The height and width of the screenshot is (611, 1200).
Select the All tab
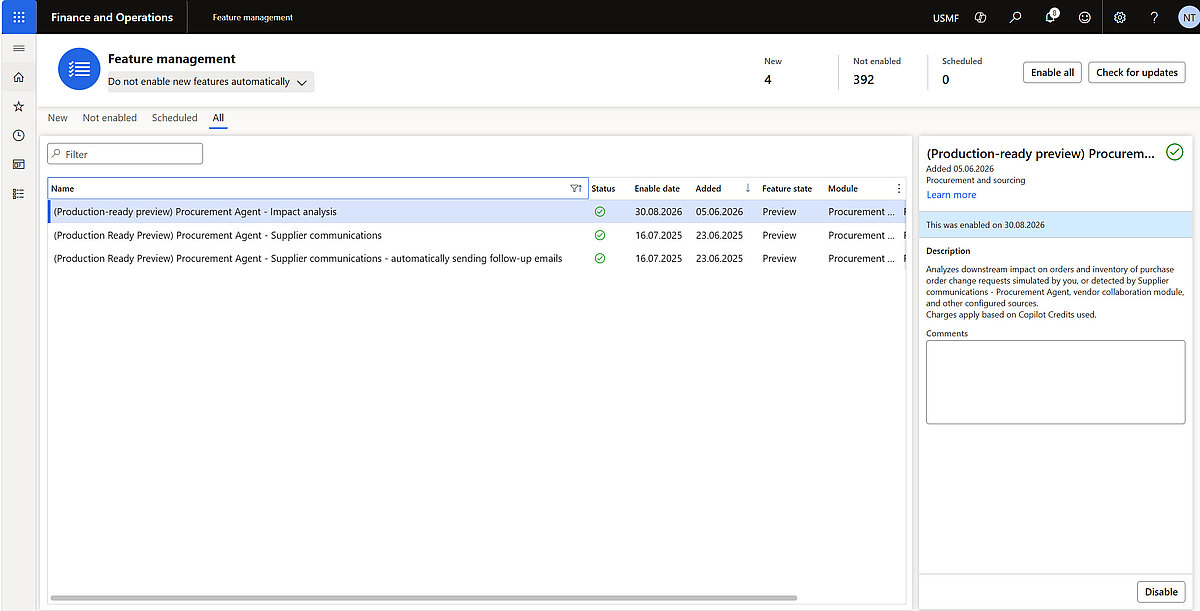click(218, 118)
